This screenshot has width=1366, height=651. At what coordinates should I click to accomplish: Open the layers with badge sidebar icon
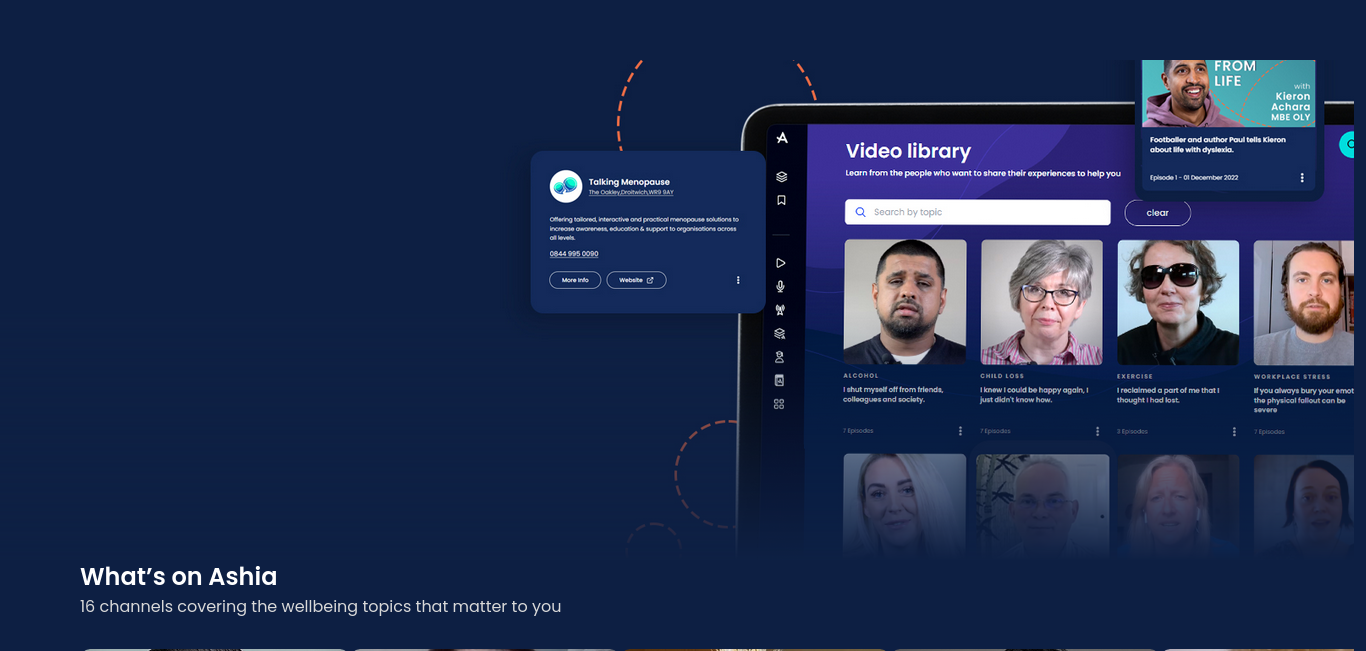coord(780,334)
